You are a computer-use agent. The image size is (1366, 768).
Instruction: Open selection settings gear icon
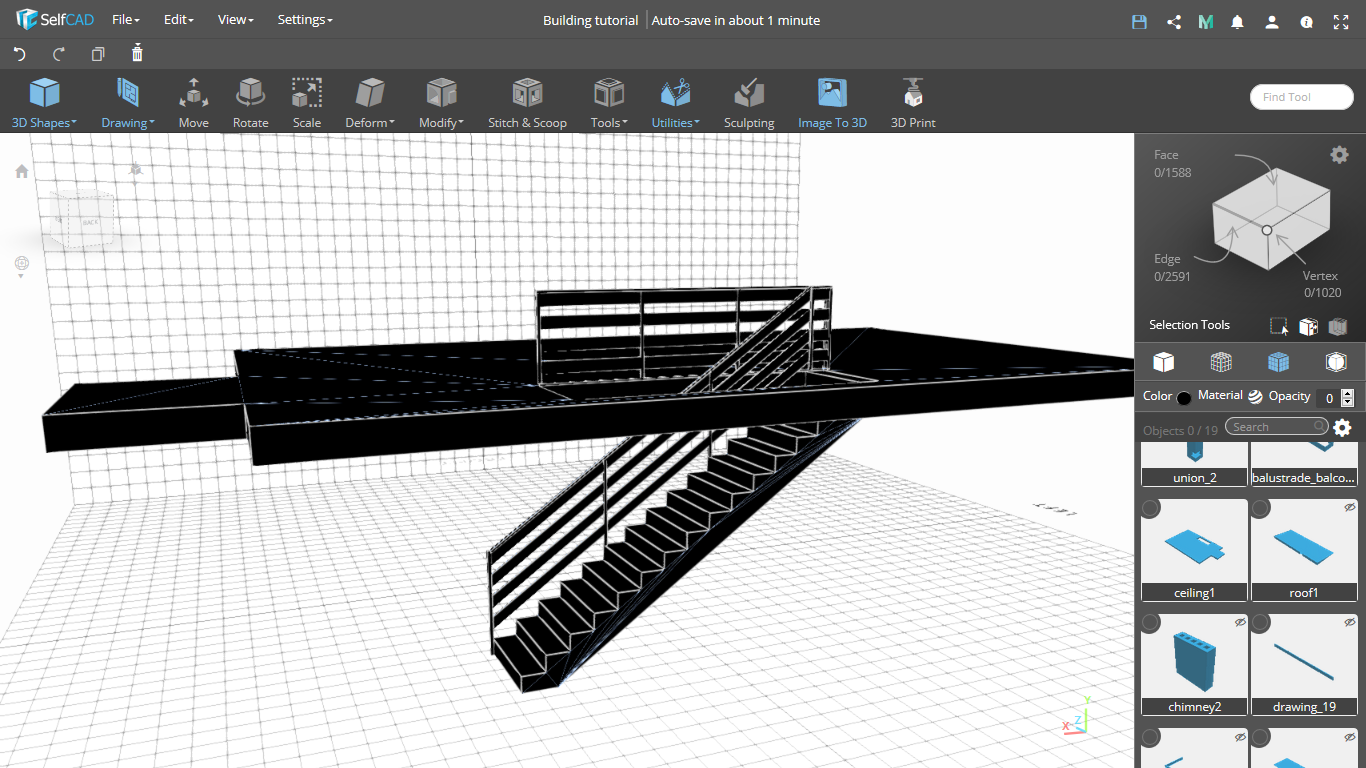(1339, 154)
